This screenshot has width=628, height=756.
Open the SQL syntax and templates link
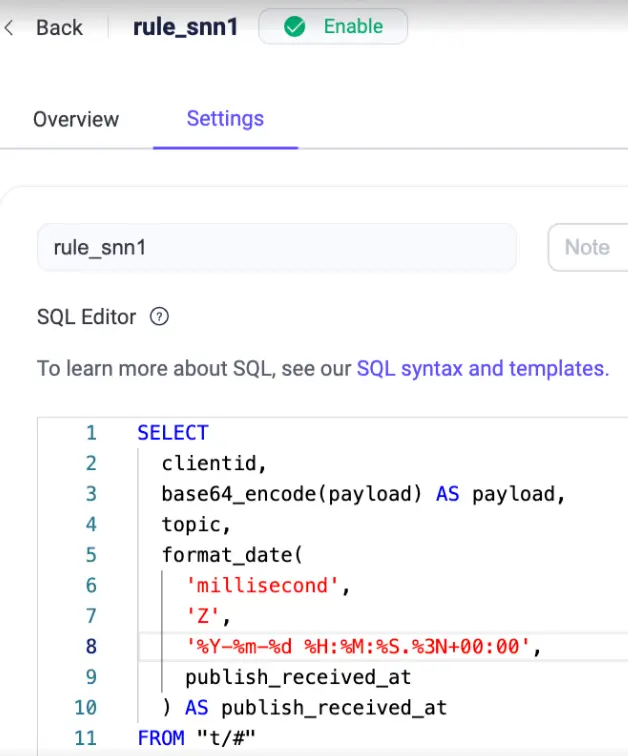(x=482, y=368)
